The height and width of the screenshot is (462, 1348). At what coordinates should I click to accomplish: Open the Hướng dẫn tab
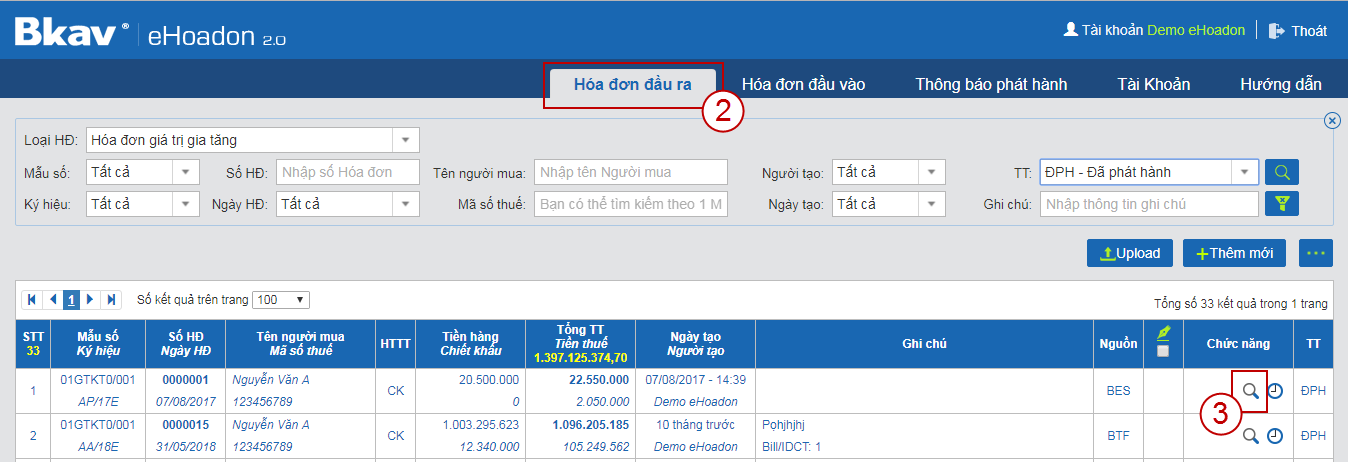click(1281, 85)
